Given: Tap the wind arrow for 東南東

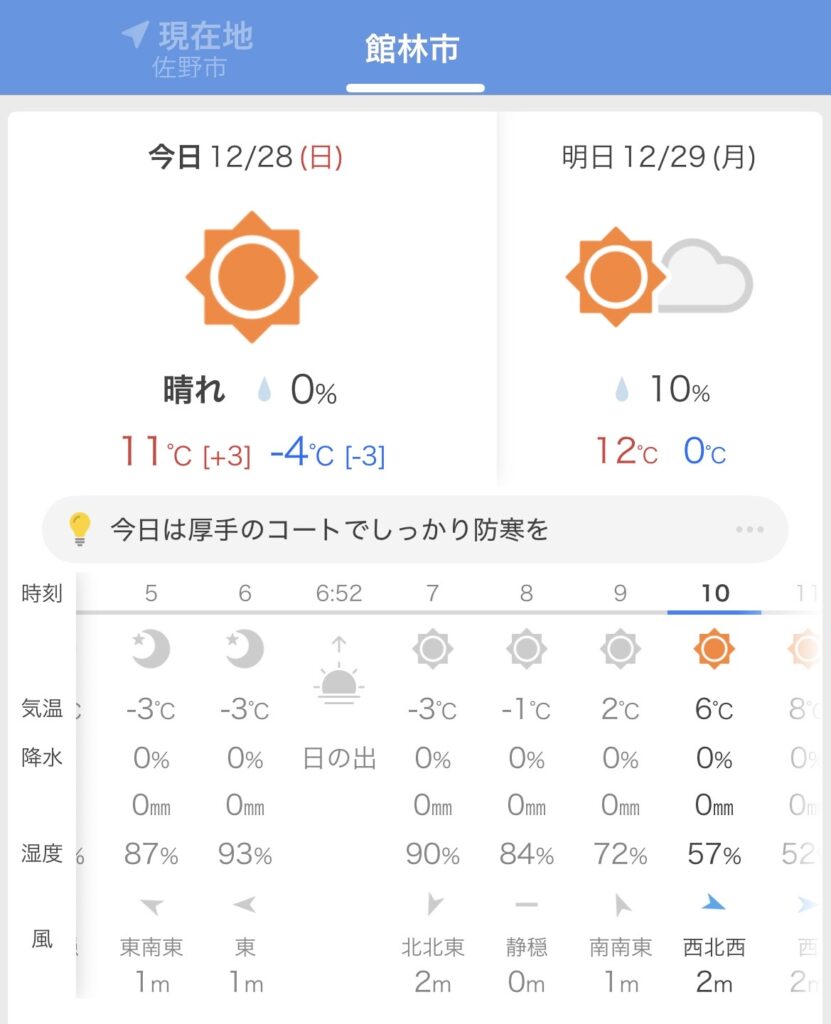Looking at the screenshot, I should coord(151,907).
